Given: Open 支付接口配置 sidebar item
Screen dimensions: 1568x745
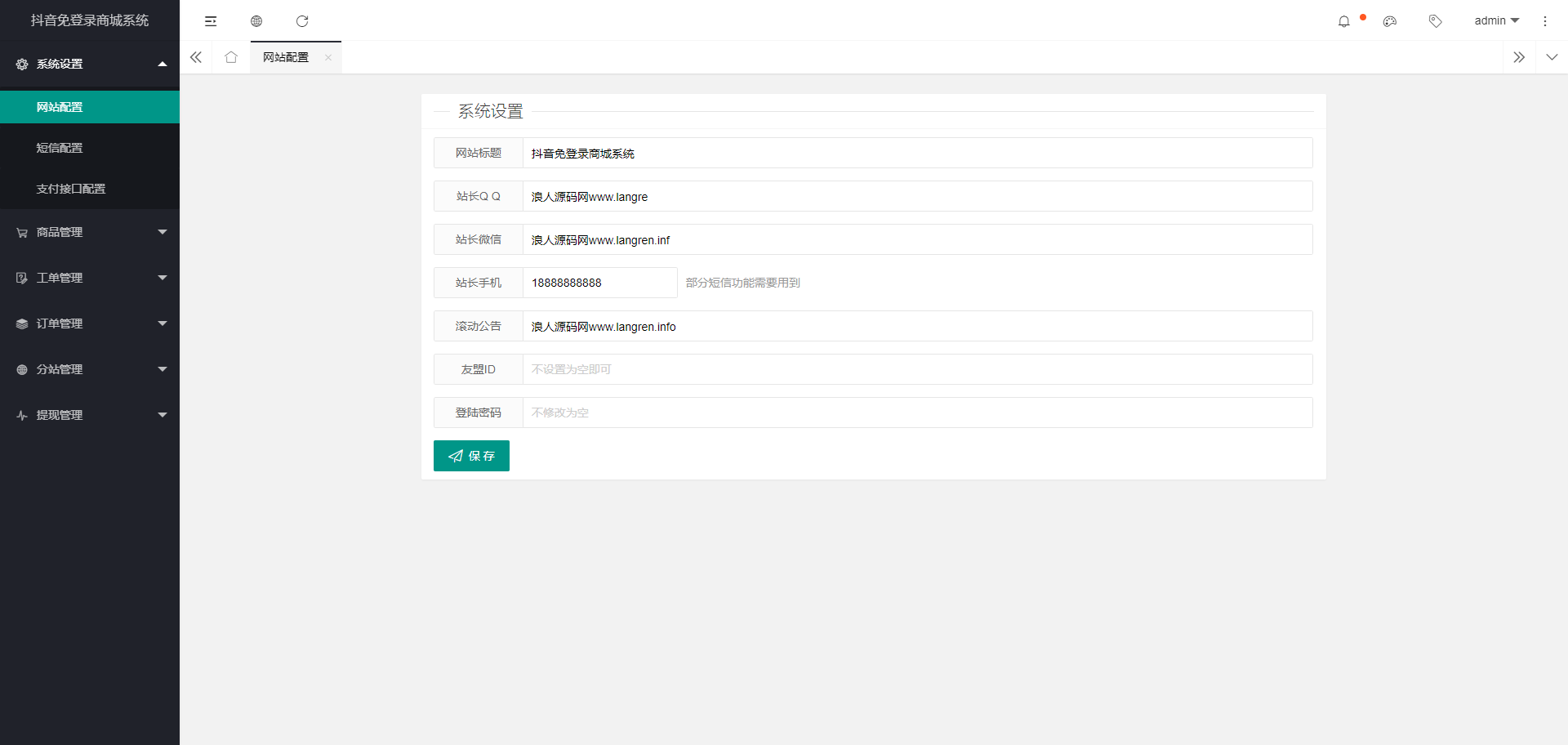Looking at the screenshot, I should pyautogui.click(x=90, y=189).
